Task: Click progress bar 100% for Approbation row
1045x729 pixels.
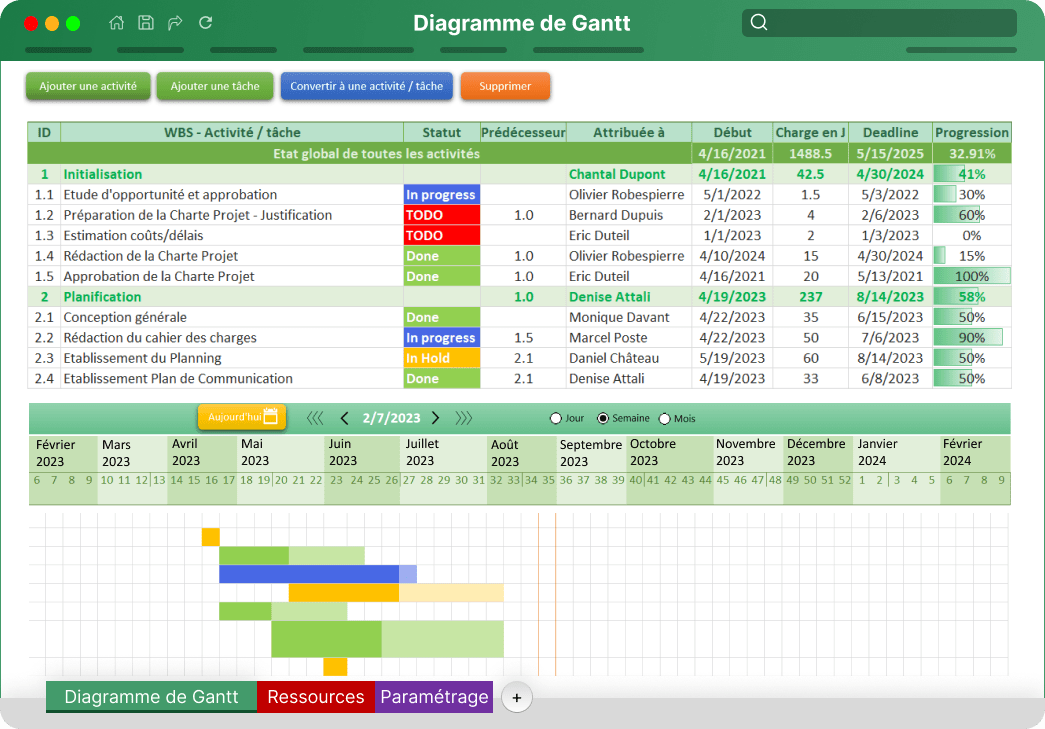Action: [x=972, y=276]
